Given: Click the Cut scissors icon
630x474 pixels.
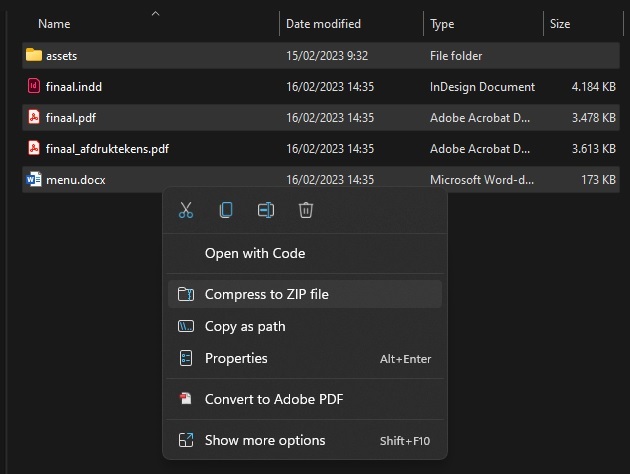Looking at the screenshot, I should [x=186, y=210].
